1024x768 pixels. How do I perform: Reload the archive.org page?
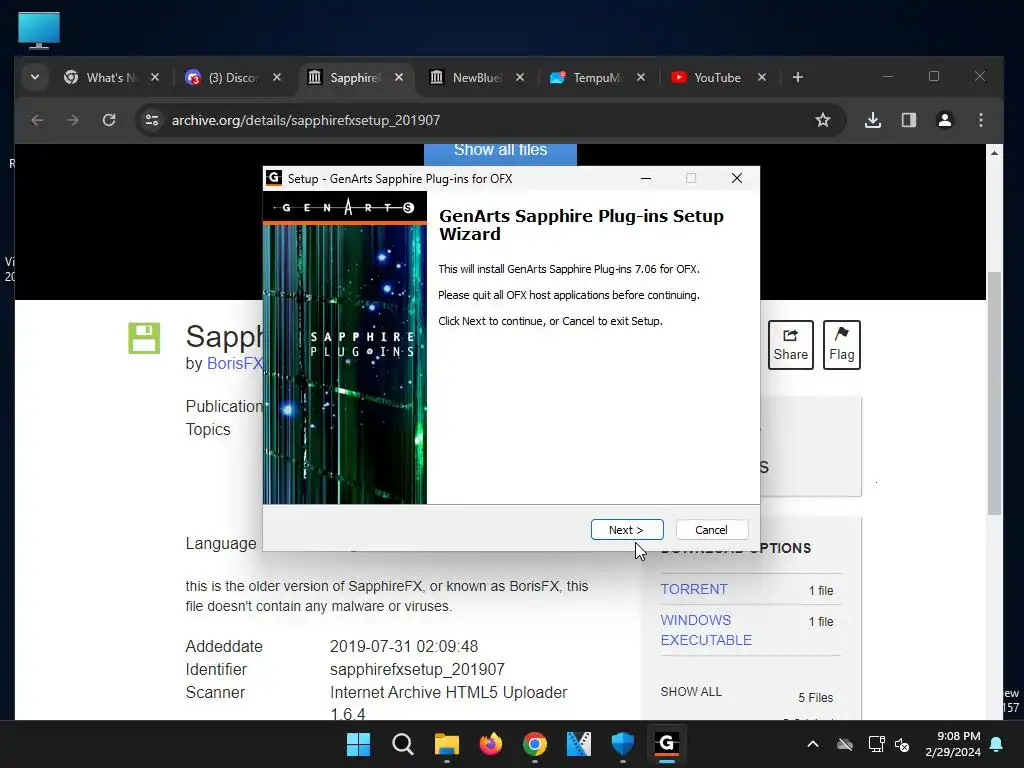[109, 120]
